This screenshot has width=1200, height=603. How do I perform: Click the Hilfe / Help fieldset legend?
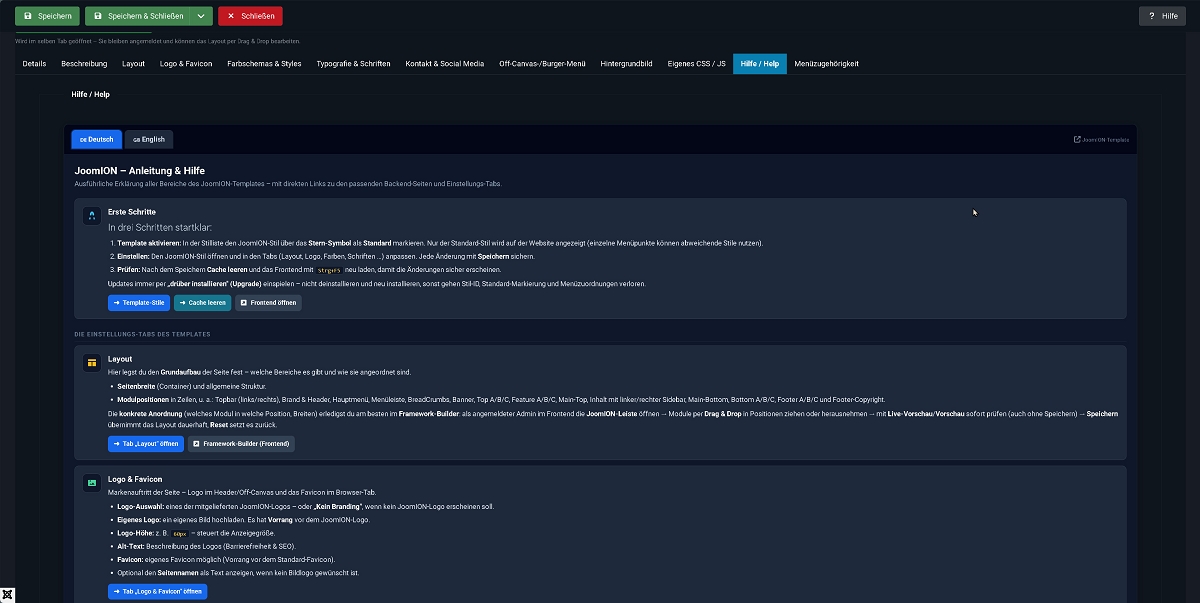(90, 94)
